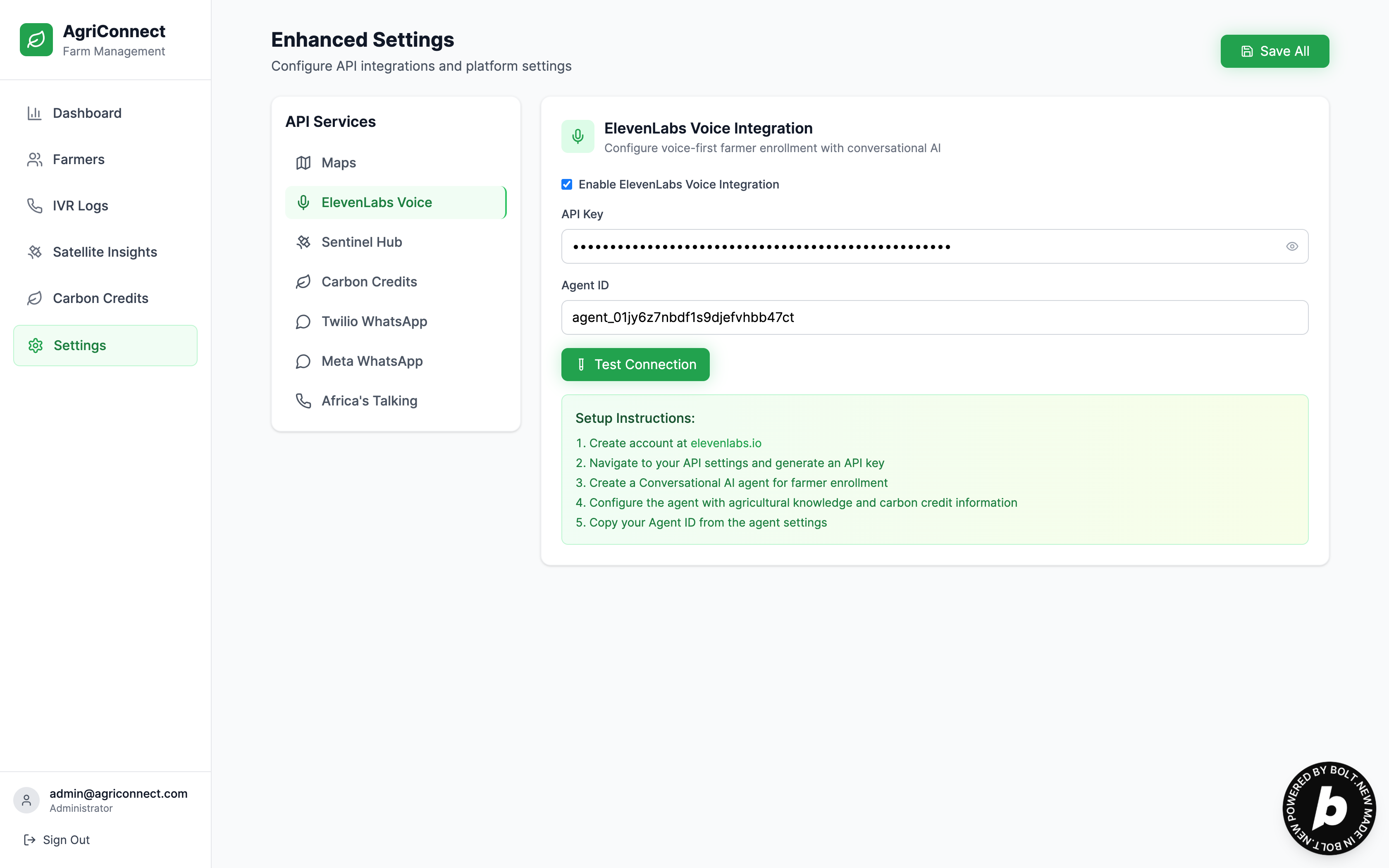Screen dimensions: 1389x868
Task: Select Meta WhatsApp API service
Action: click(372, 361)
